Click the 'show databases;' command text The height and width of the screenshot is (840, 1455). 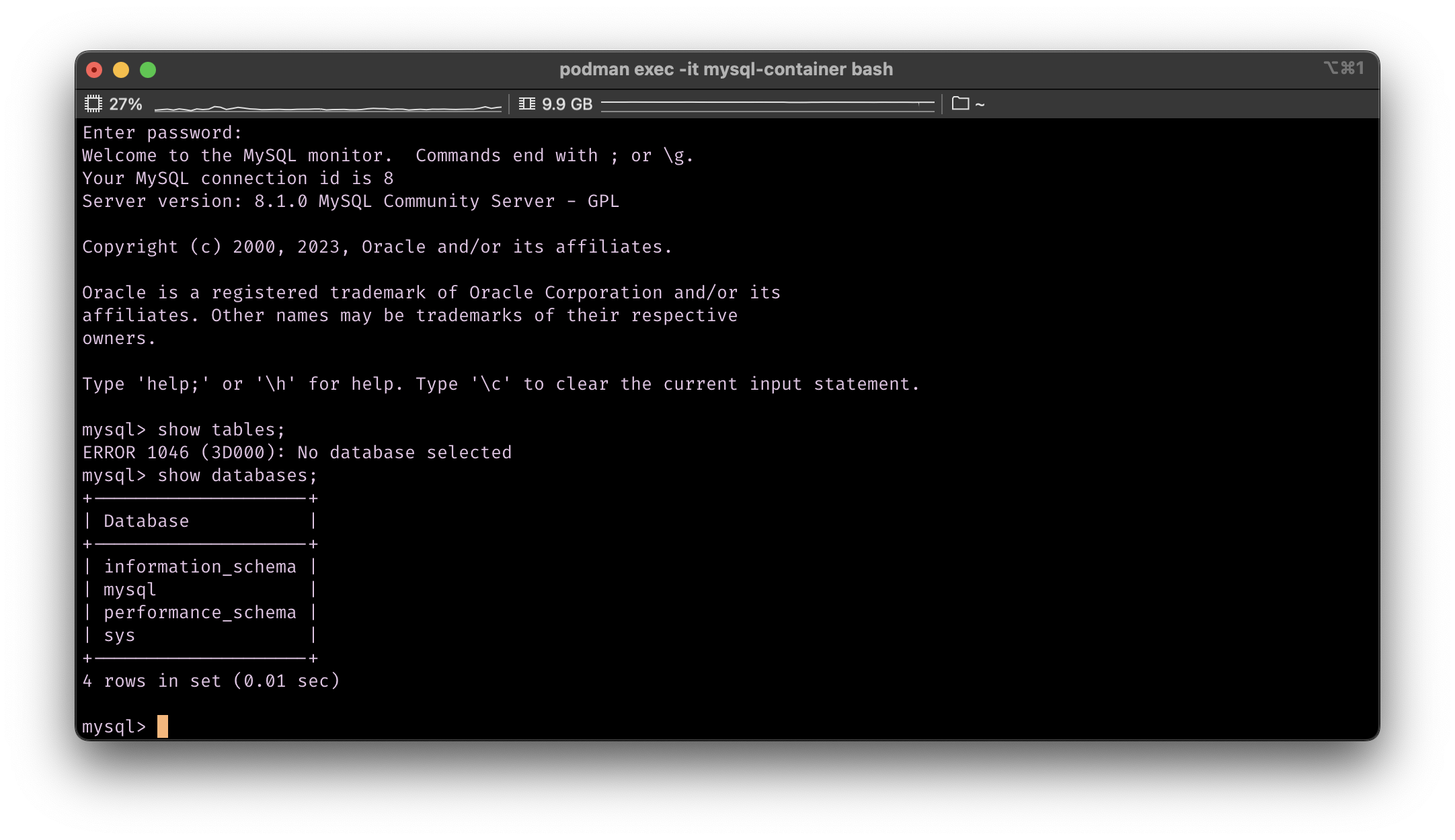[x=237, y=475]
